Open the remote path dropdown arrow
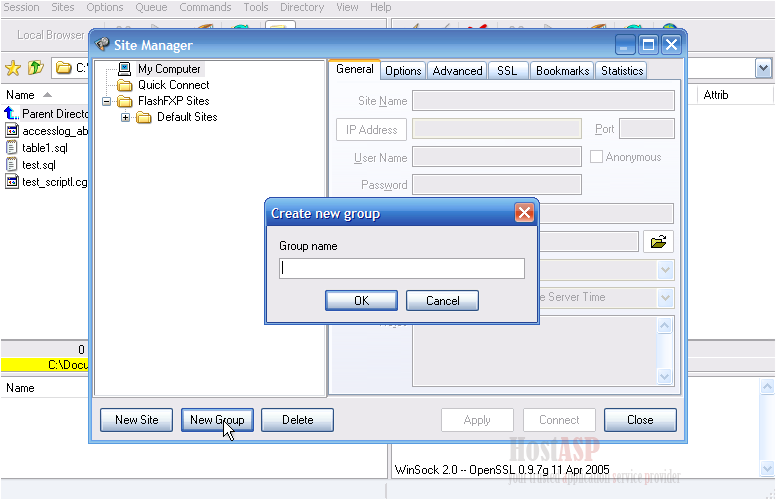This screenshot has height=500, width=776. [x=763, y=68]
